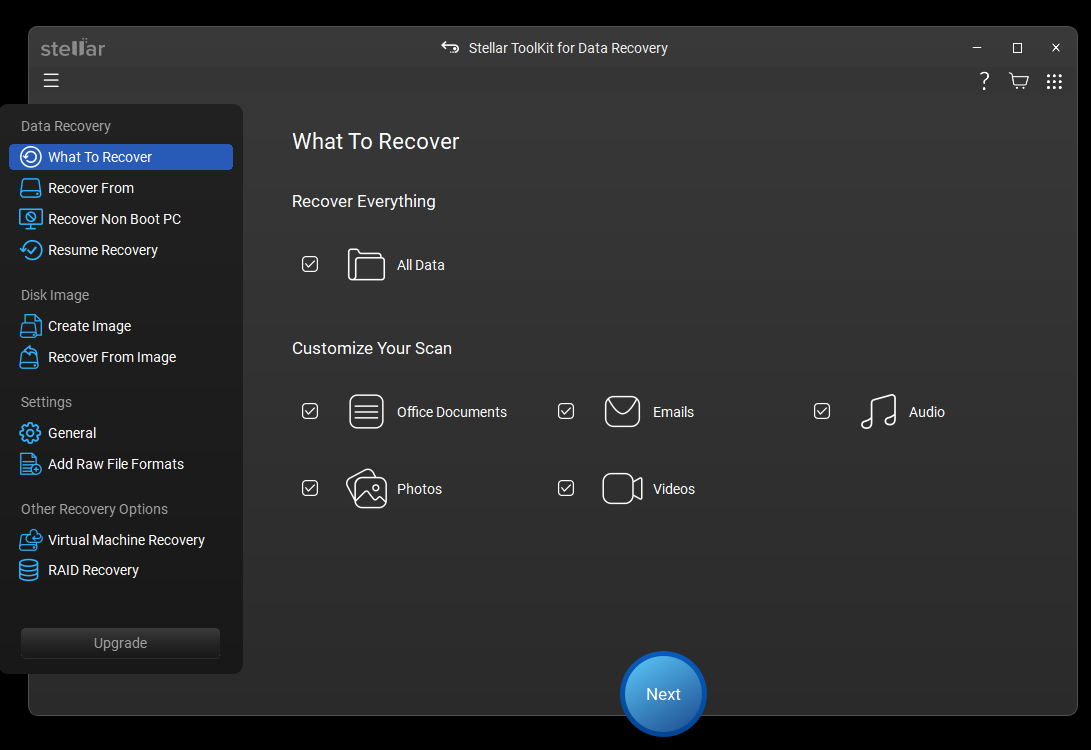Image resolution: width=1091 pixels, height=750 pixels.
Task: Maximize the Stellar ToolKit window
Action: click(1017, 47)
